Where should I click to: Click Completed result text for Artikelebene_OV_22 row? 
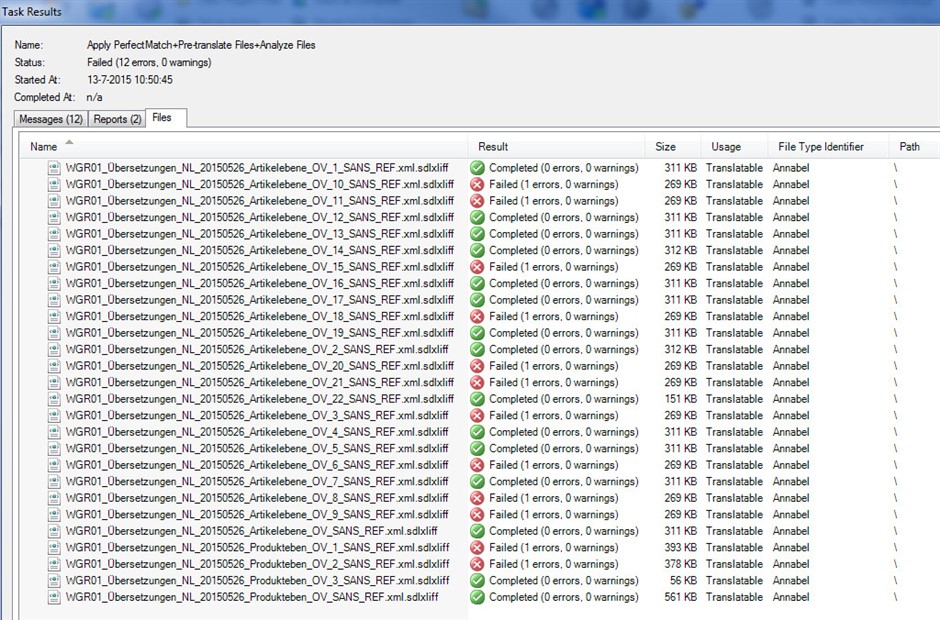click(x=564, y=399)
